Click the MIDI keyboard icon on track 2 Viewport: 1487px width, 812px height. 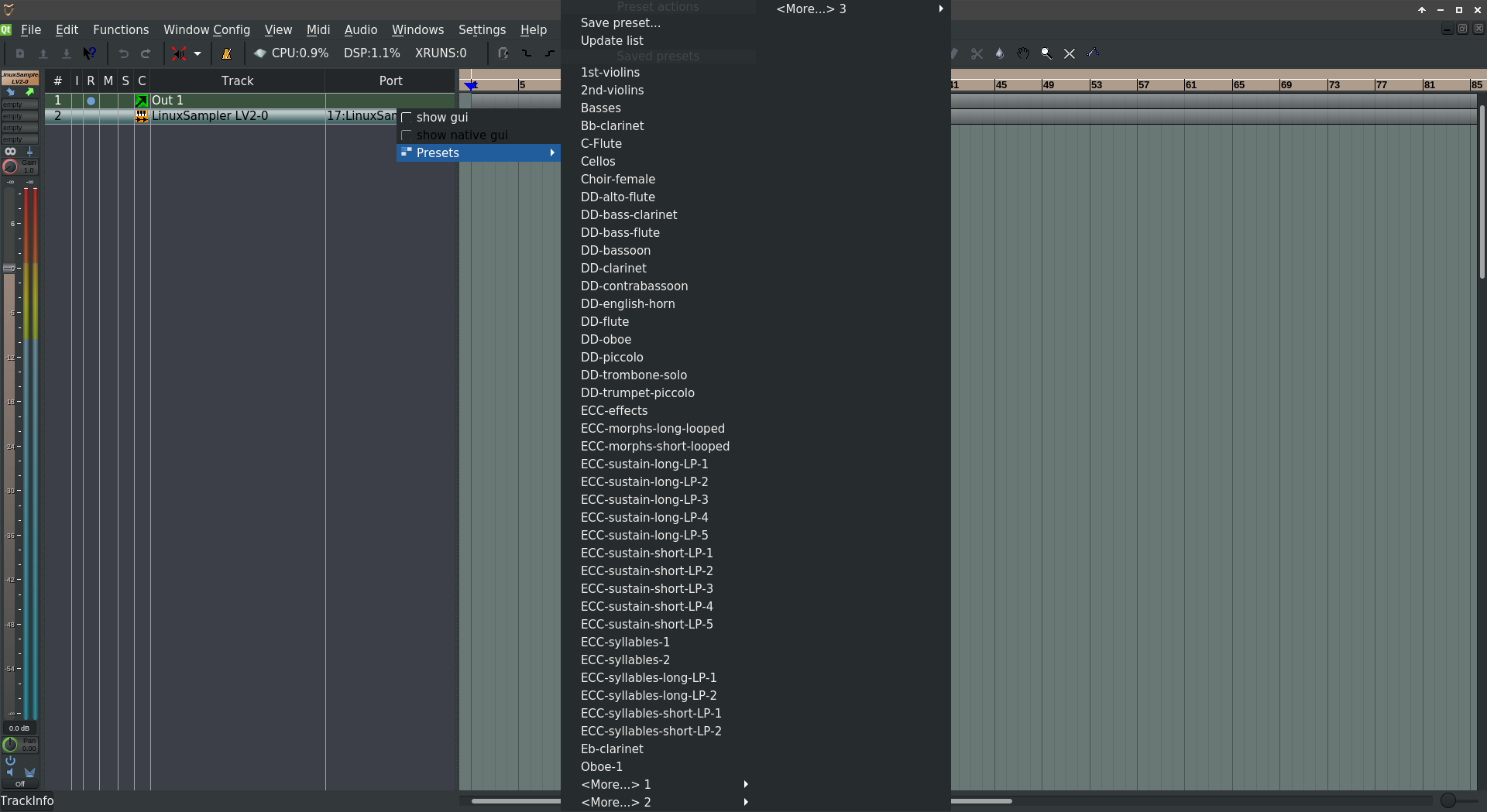click(x=142, y=115)
